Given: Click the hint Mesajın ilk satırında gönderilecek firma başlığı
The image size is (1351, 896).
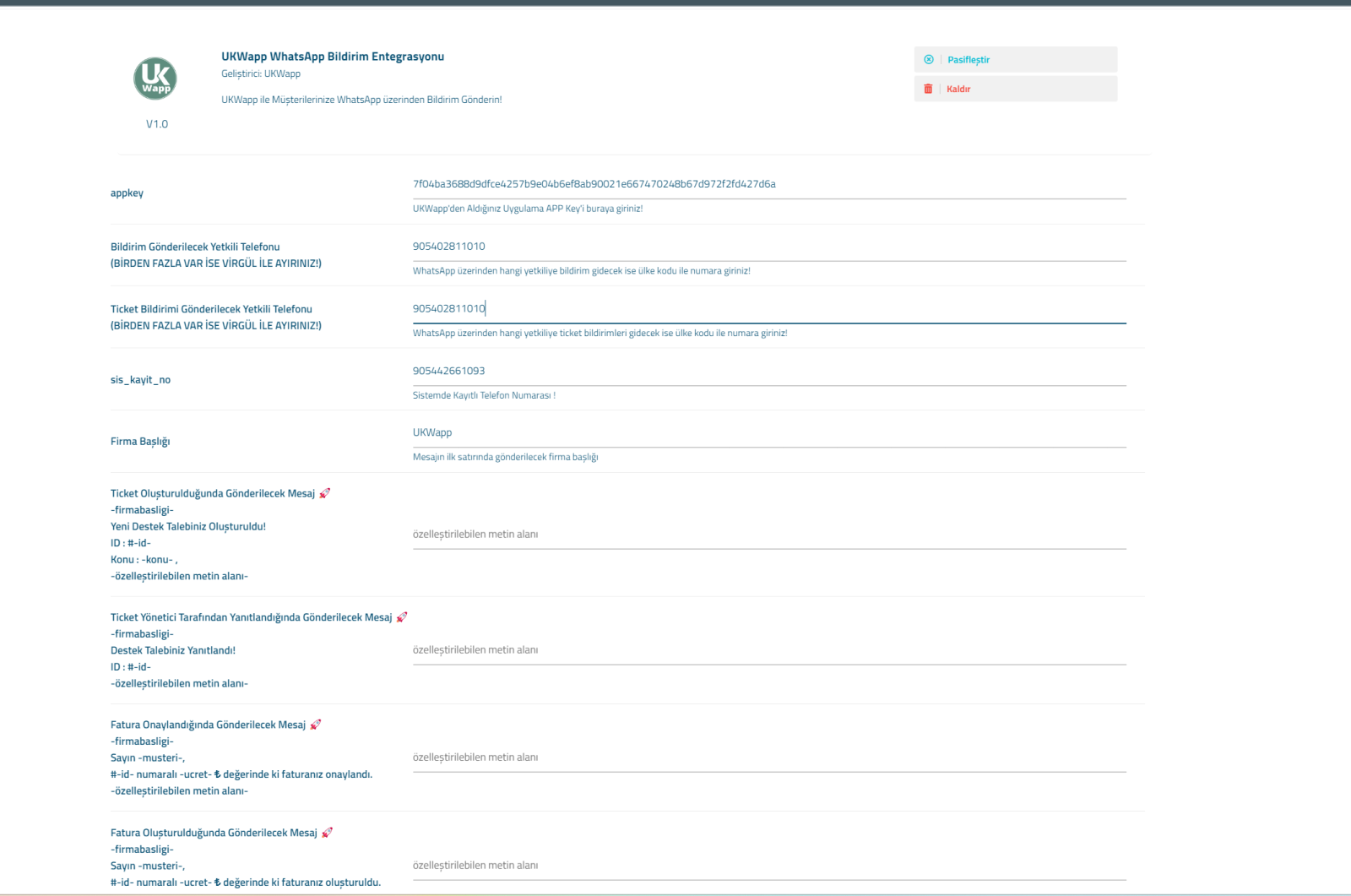Looking at the screenshot, I should pyautogui.click(x=505, y=457).
